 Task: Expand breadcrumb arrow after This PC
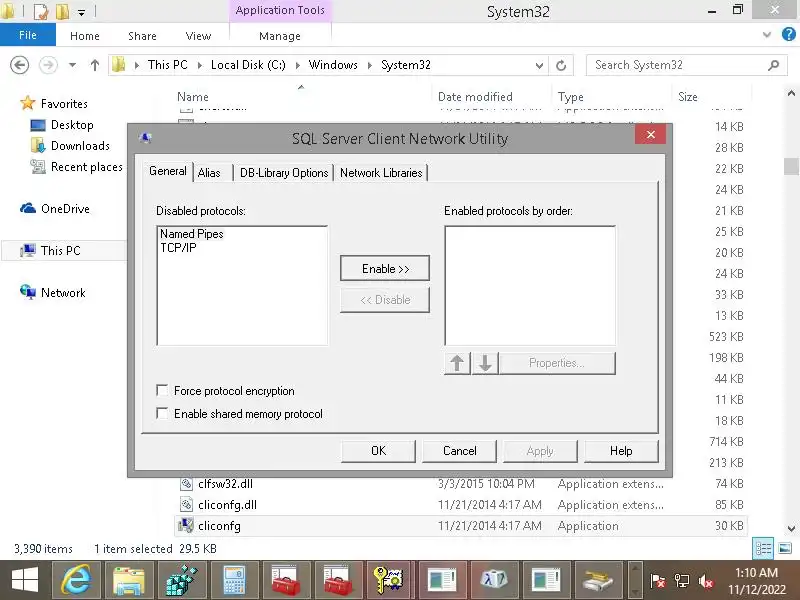click(200, 65)
